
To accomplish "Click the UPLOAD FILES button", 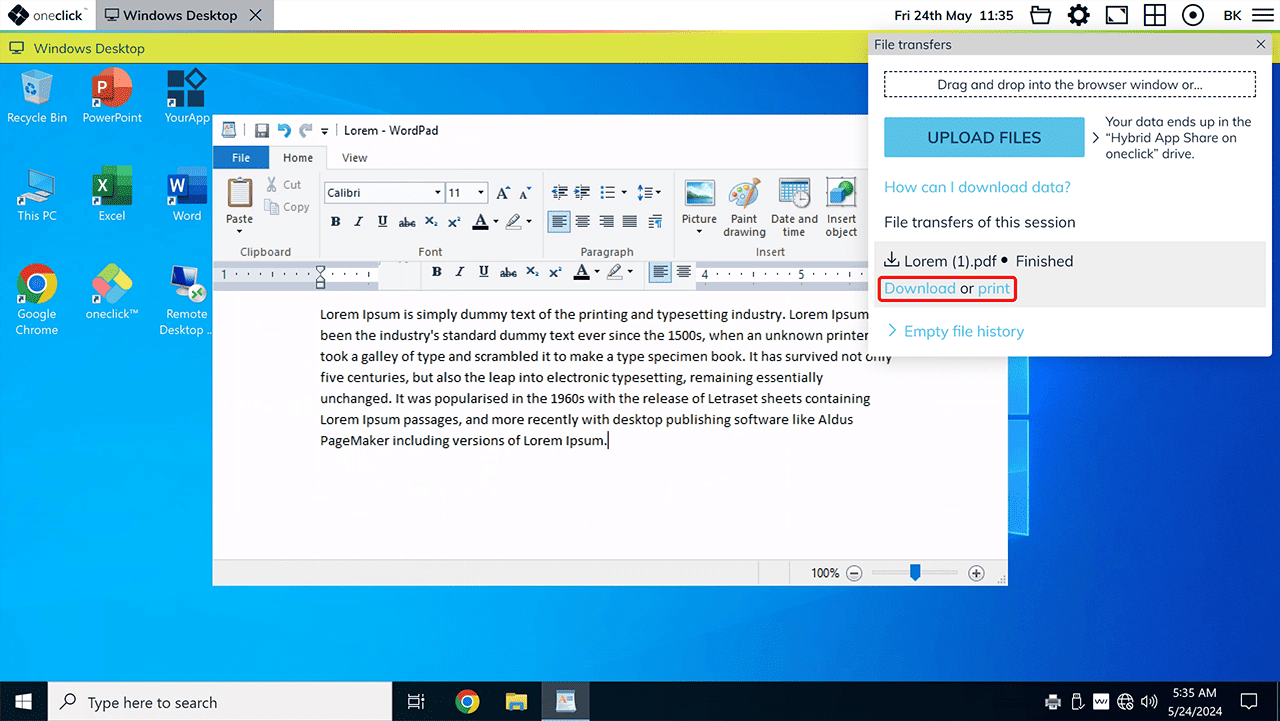I will [x=984, y=138].
